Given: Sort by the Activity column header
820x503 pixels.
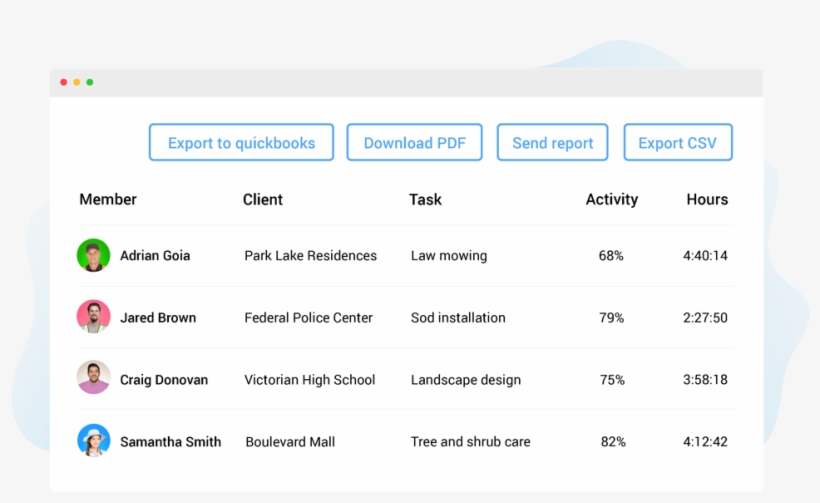Looking at the screenshot, I should [x=611, y=199].
